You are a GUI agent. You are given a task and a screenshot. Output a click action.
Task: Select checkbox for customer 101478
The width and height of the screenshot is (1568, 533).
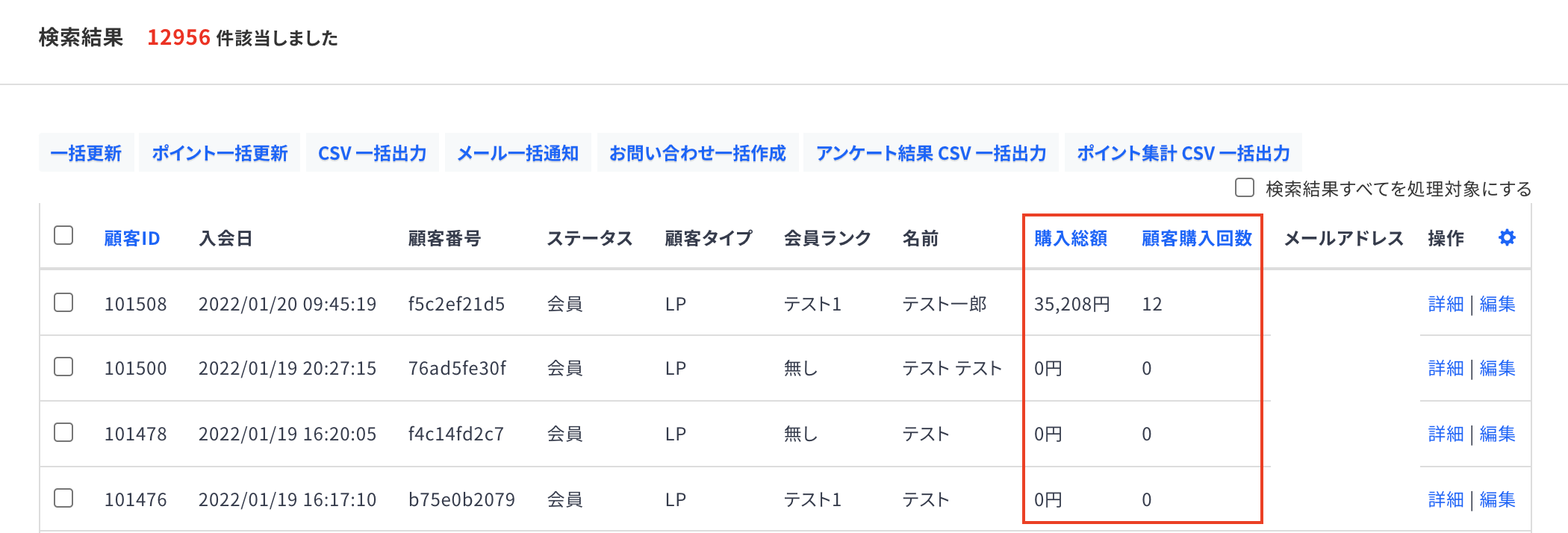coord(63,432)
